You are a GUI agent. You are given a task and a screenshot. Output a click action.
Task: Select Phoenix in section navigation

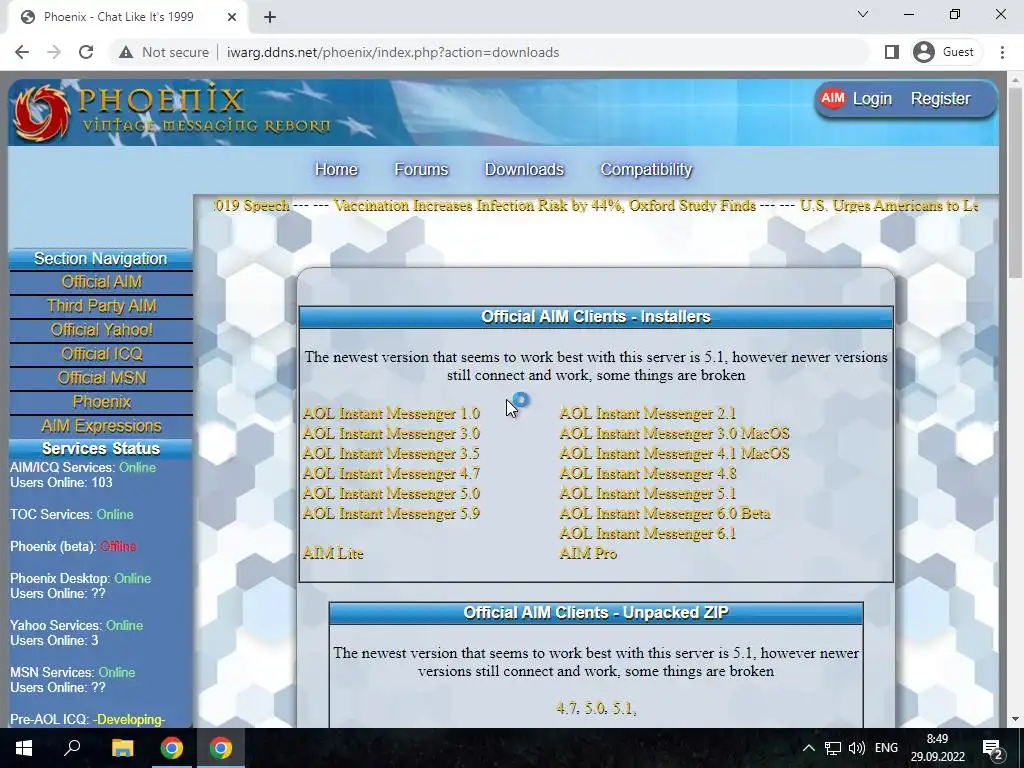101,402
